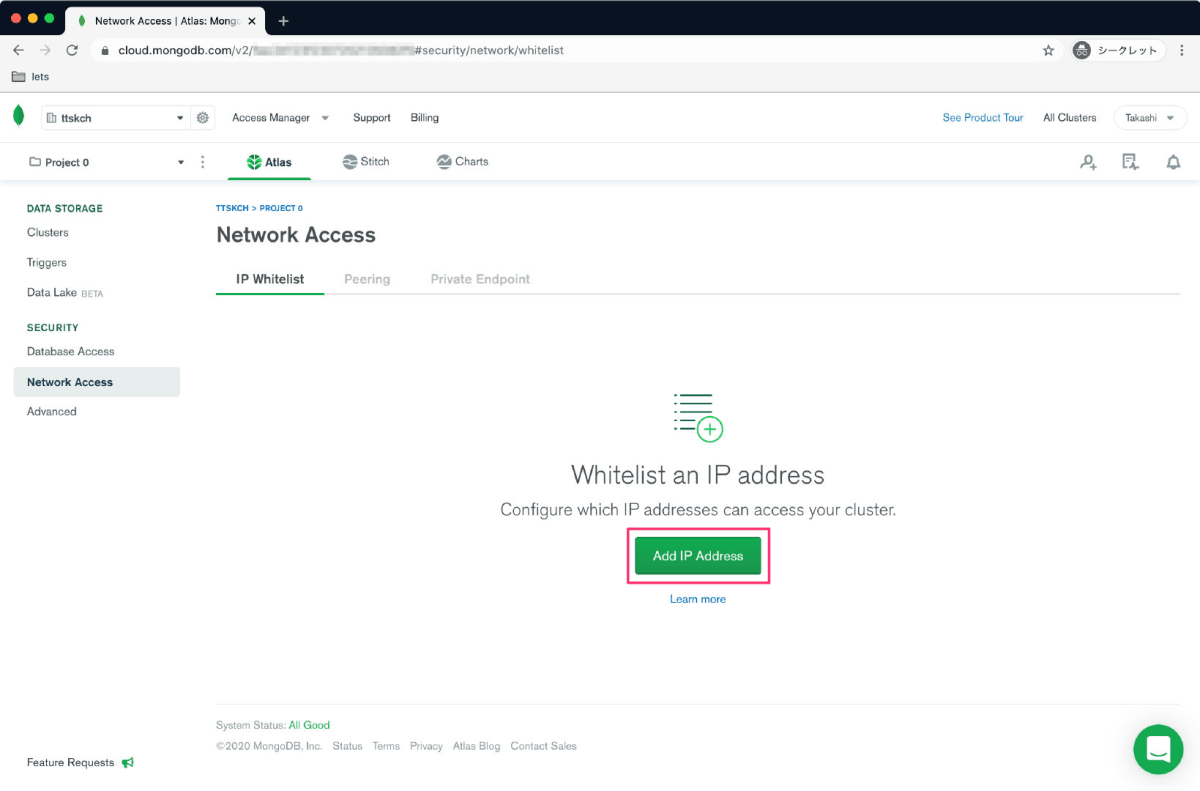
Task: Open the Atlas Blog footer link
Action: click(x=476, y=746)
